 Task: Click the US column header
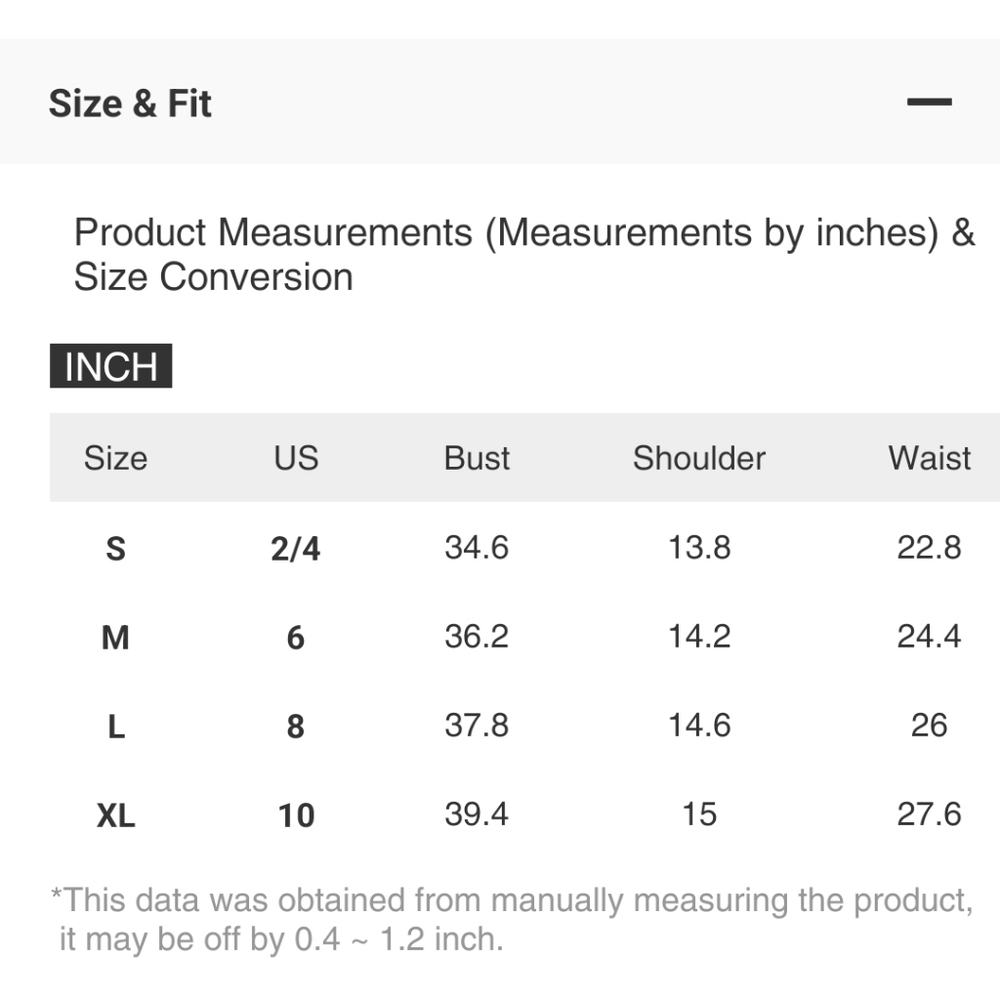[296, 458]
